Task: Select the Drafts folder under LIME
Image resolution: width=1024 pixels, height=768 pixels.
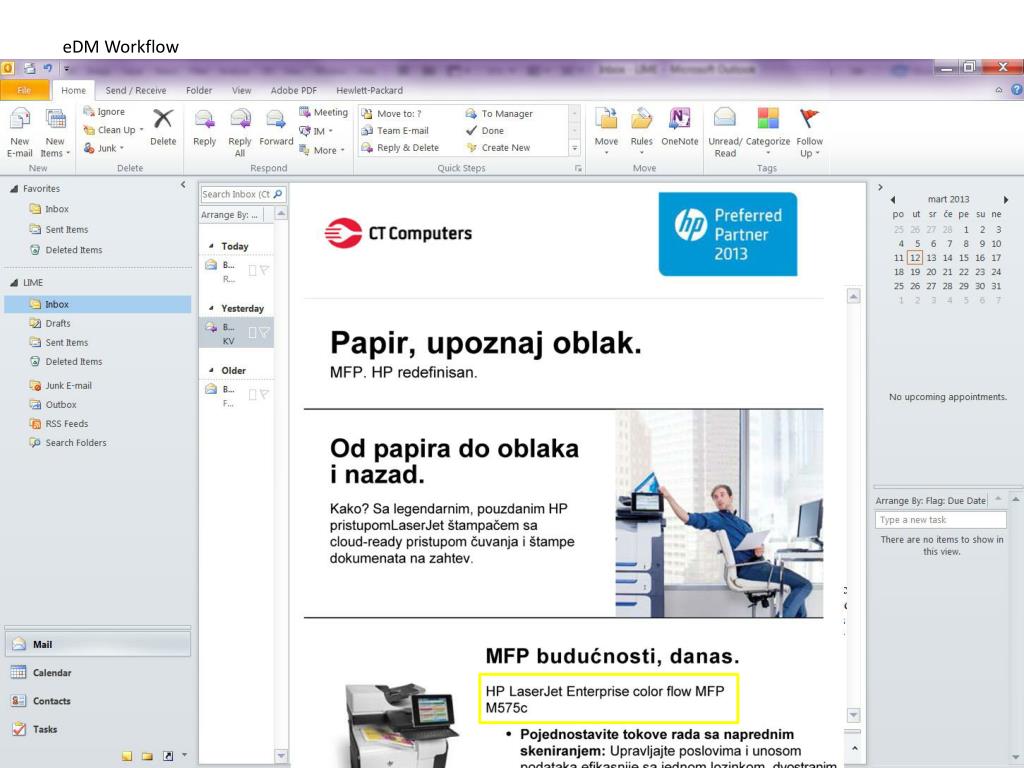Action: pyautogui.click(x=57, y=323)
